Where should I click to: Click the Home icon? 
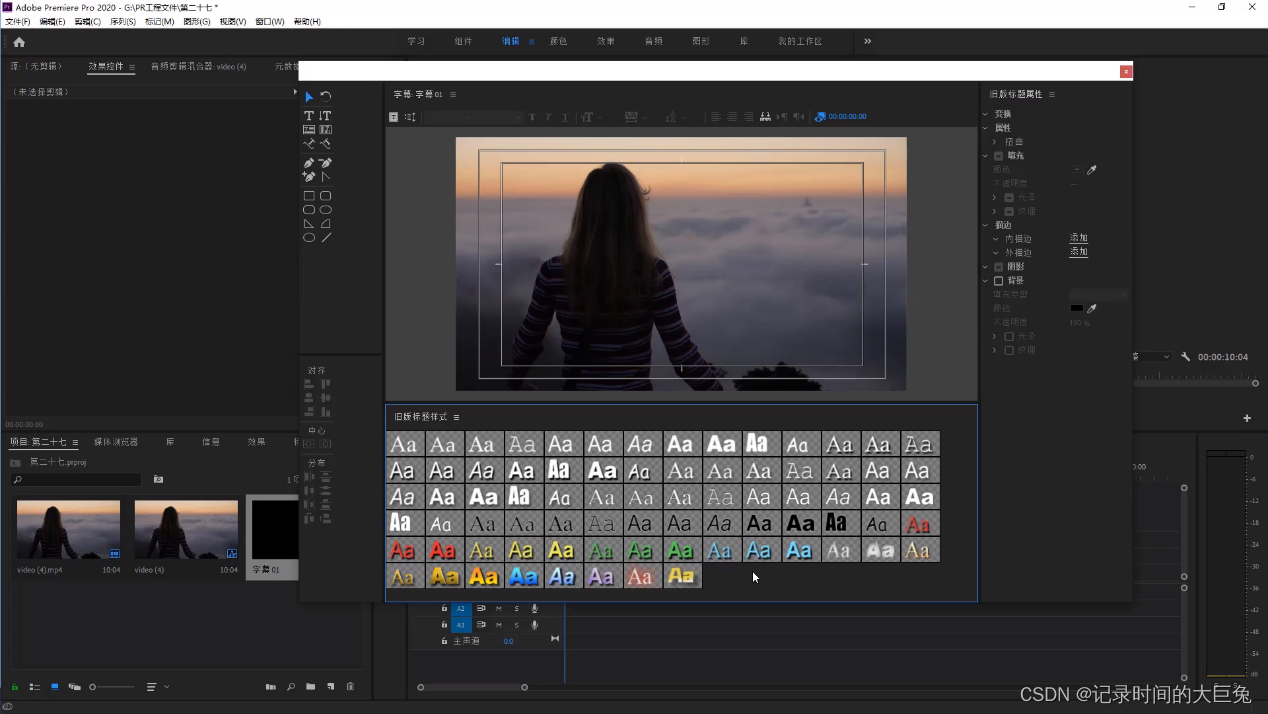(x=19, y=42)
